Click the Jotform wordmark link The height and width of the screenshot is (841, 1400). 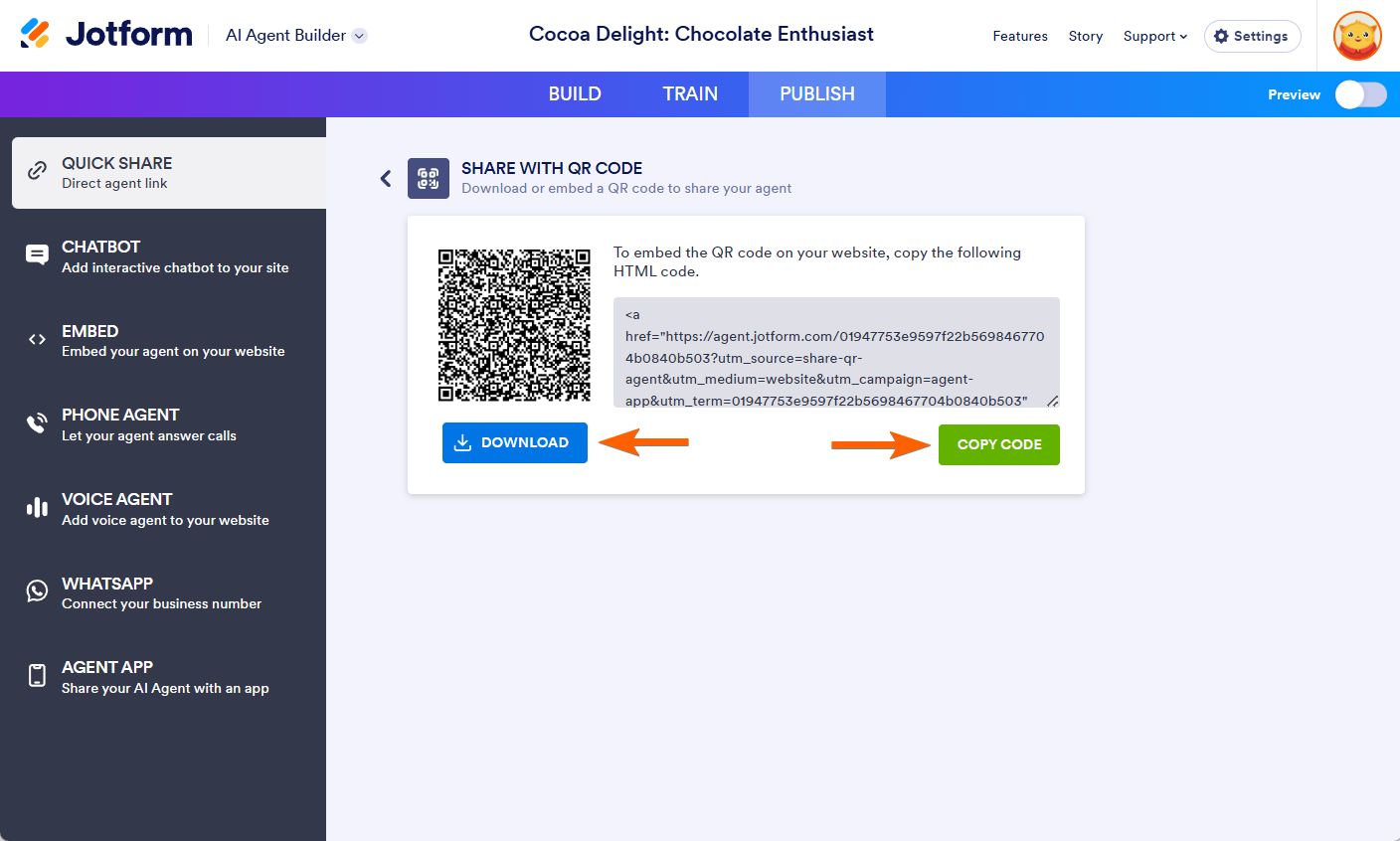129,34
